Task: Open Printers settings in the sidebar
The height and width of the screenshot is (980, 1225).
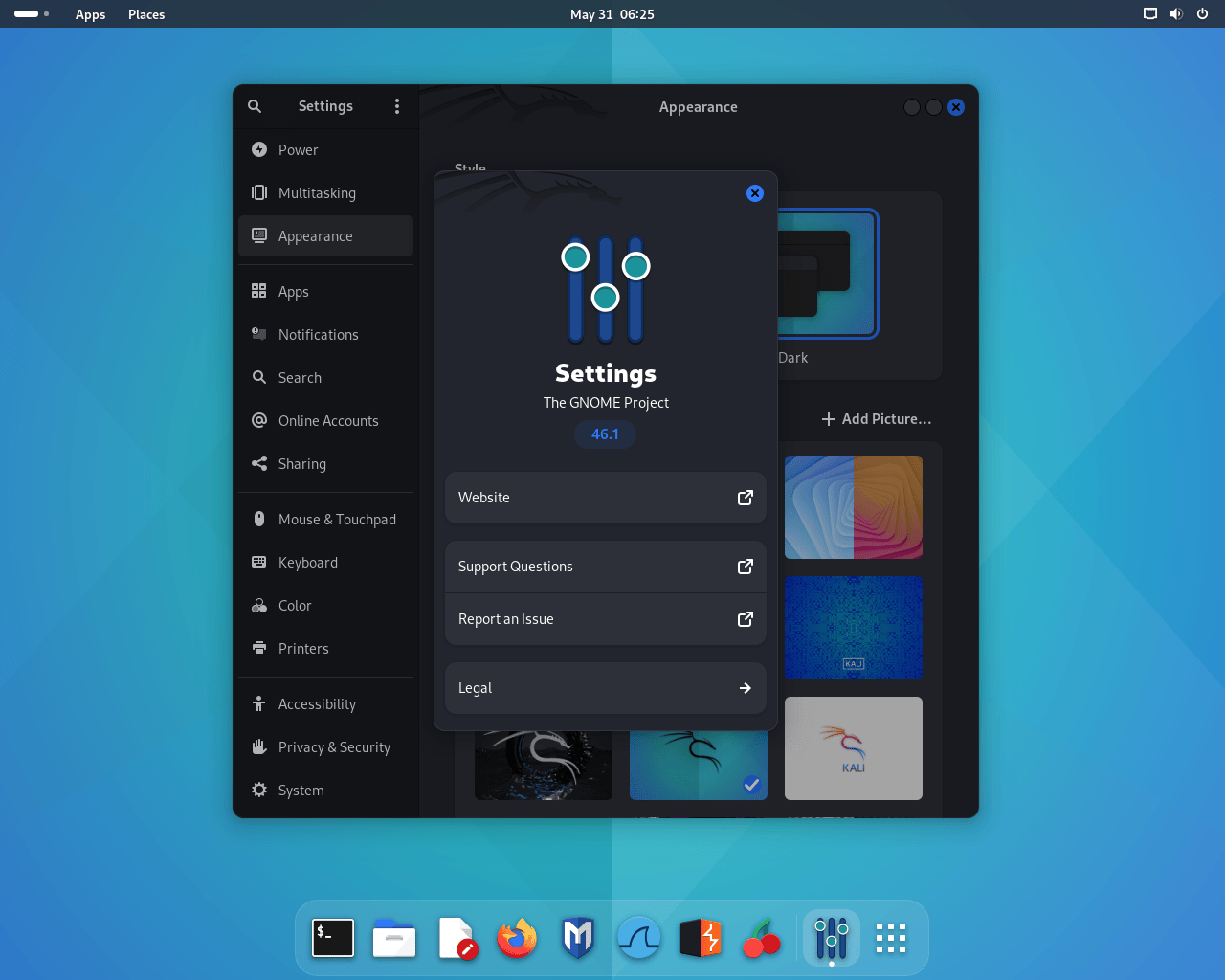Action: point(302,648)
